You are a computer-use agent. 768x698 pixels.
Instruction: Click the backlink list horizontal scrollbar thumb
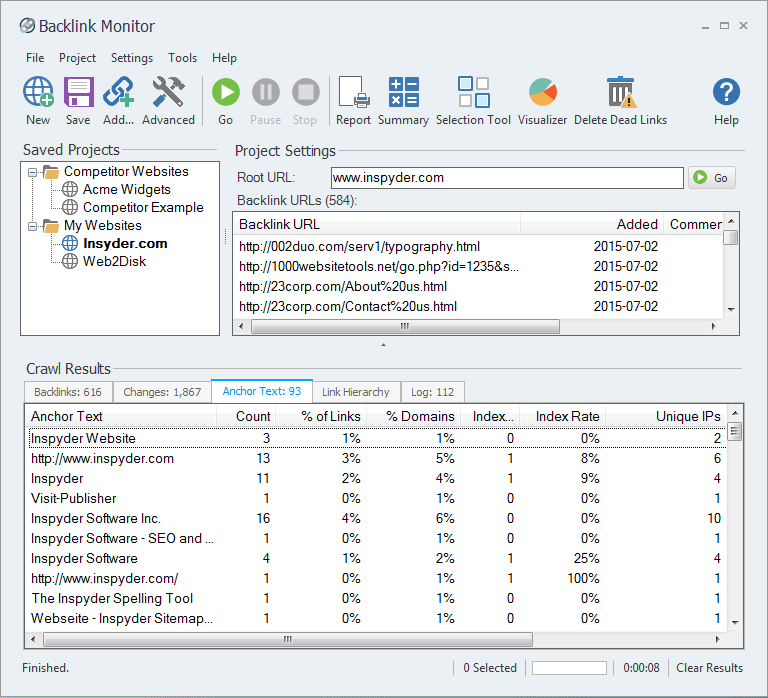(x=405, y=326)
